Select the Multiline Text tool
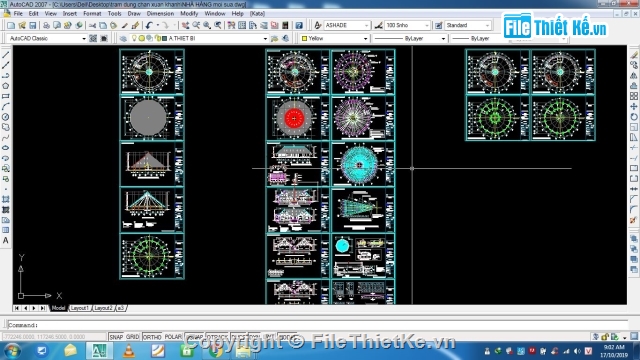The height and width of the screenshot is (360, 640). (x=6, y=240)
